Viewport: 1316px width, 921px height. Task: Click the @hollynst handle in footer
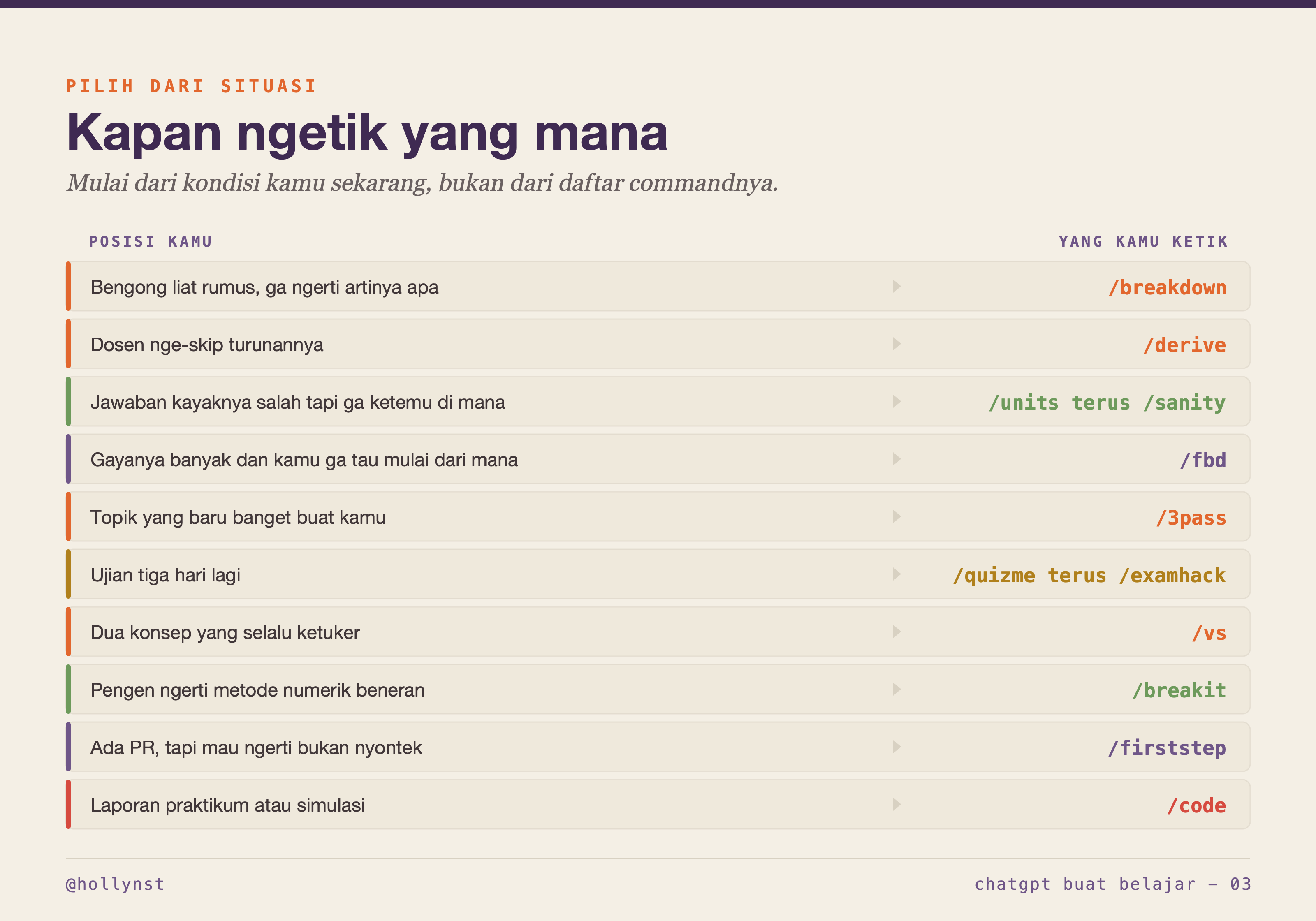(x=115, y=884)
